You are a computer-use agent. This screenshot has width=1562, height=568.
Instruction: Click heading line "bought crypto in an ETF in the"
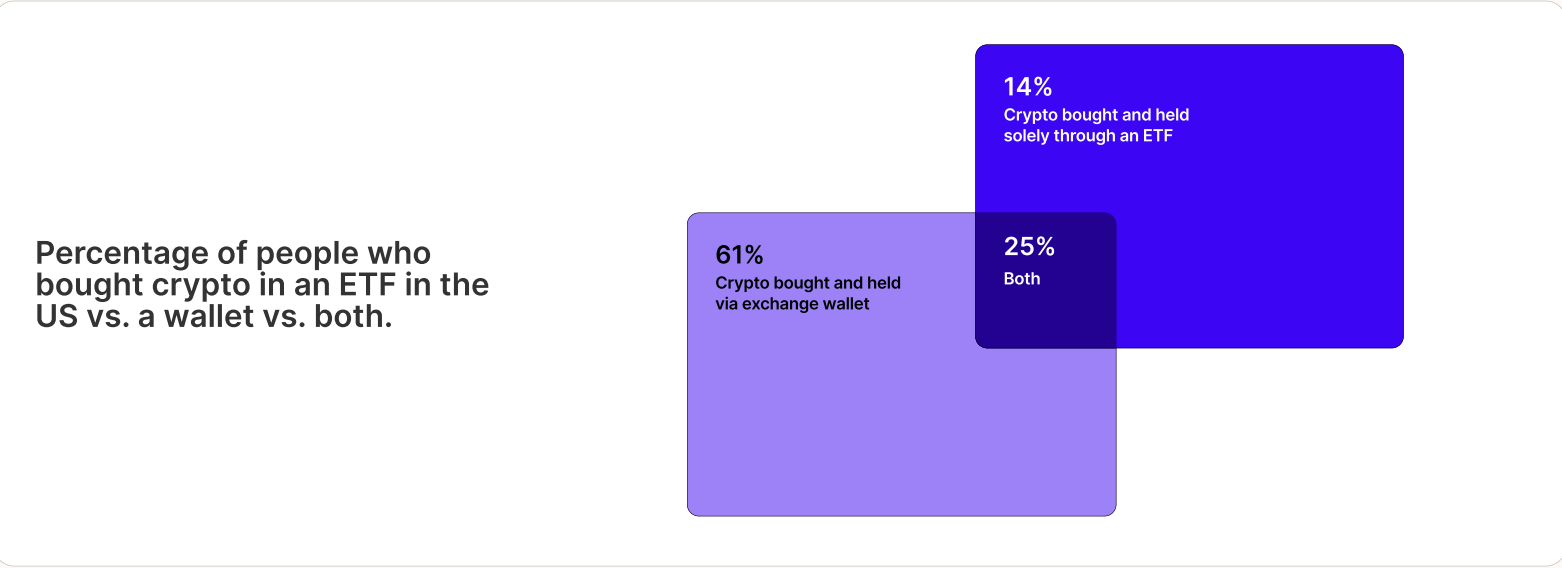(x=262, y=285)
